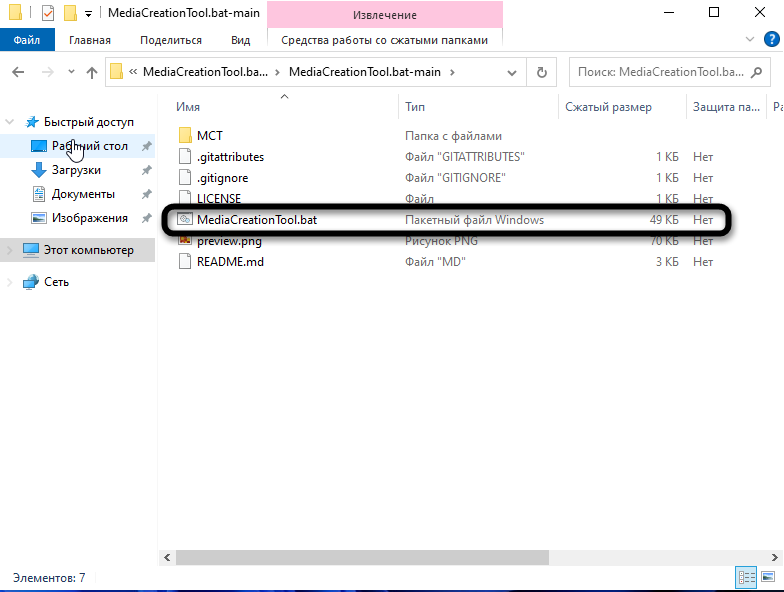Click the search magnifier icon
The height and width of the screenshot is (592, 784).
pyautogui.click(x=756, y=72)
